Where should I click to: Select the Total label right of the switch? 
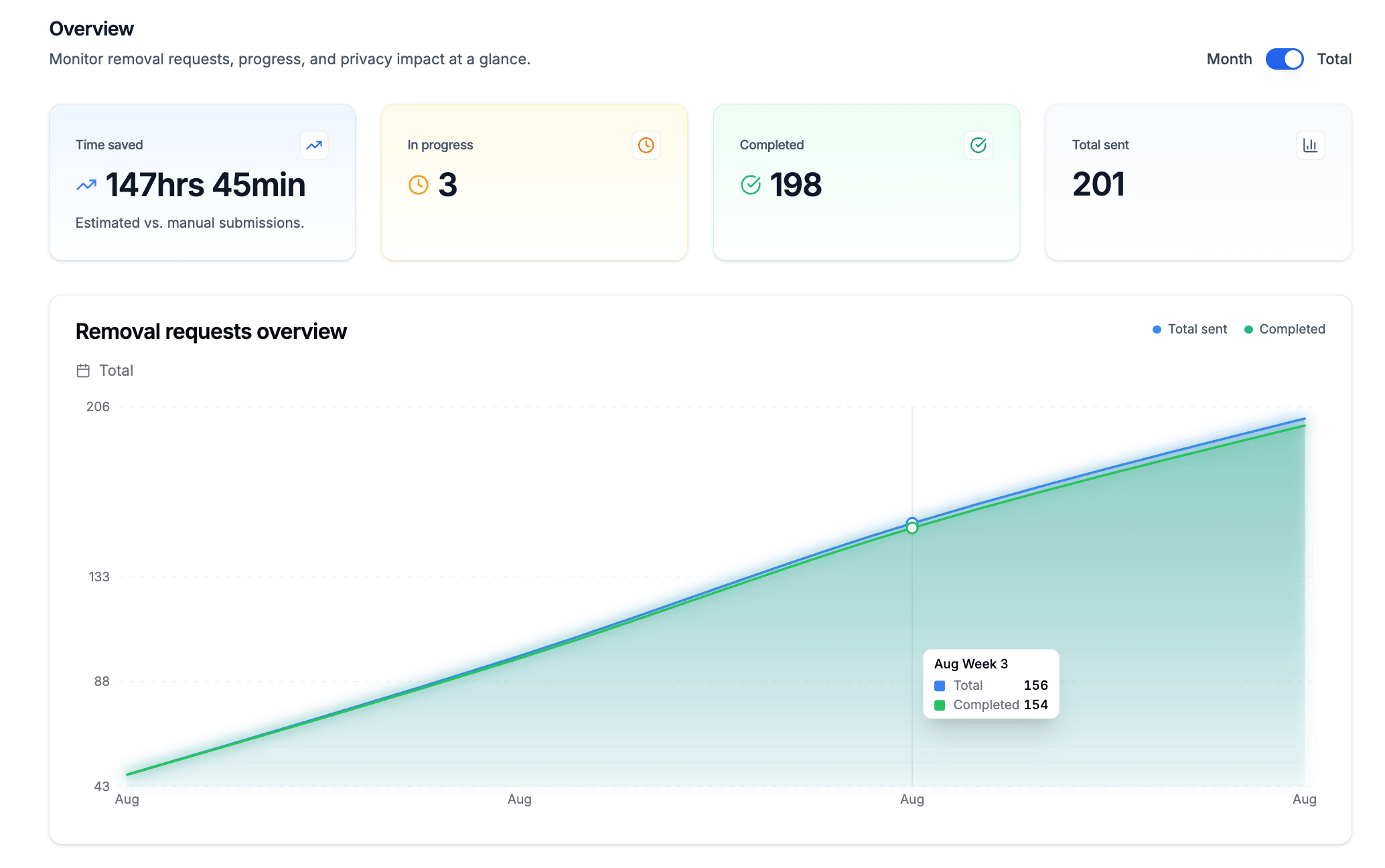coord(1334,59)
